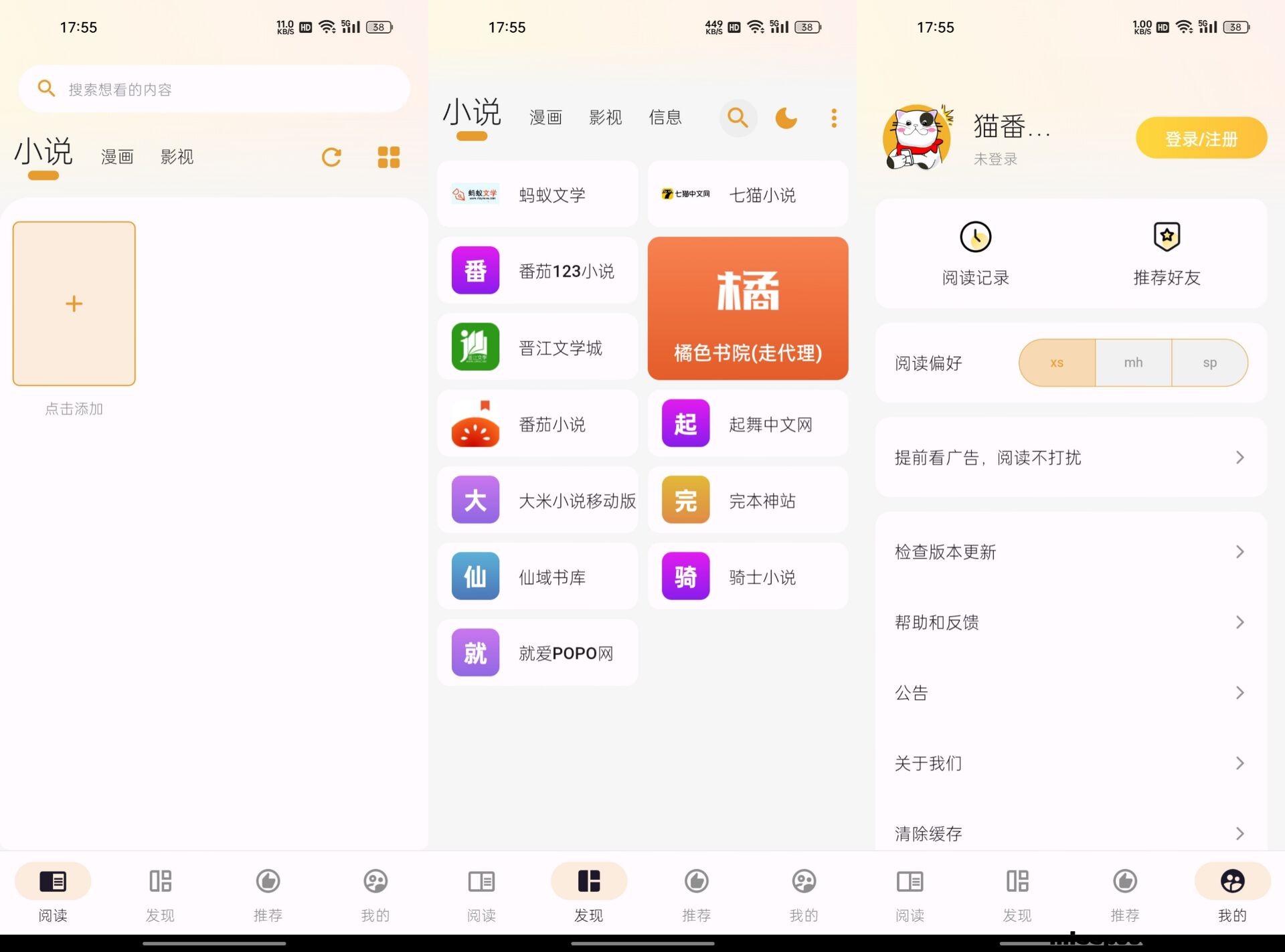Open 完本神站 source
1285x952 pixels.
point(748,500)
